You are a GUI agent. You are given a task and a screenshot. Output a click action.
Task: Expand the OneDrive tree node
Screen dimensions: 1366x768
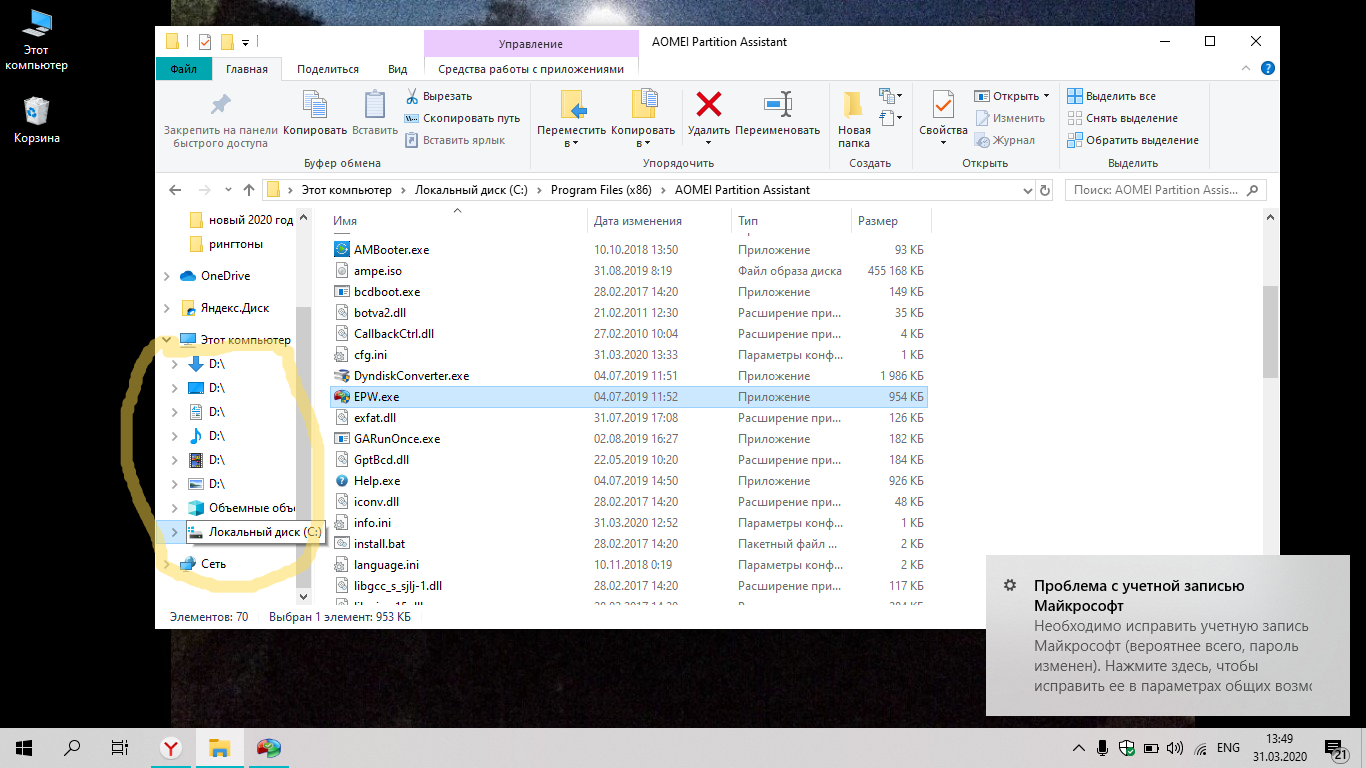tap(167, 276)
